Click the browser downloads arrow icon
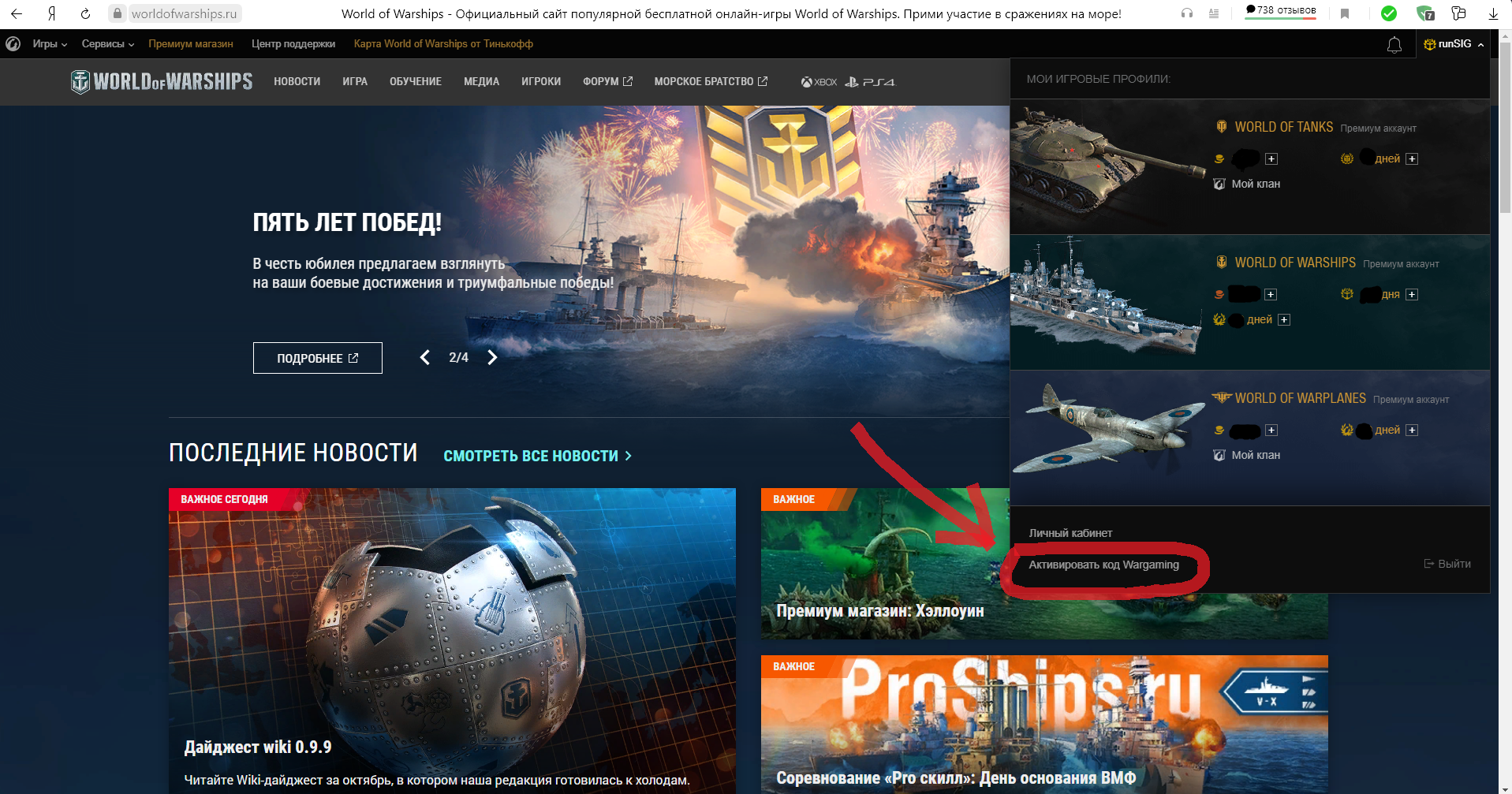 click(1493, 13)
